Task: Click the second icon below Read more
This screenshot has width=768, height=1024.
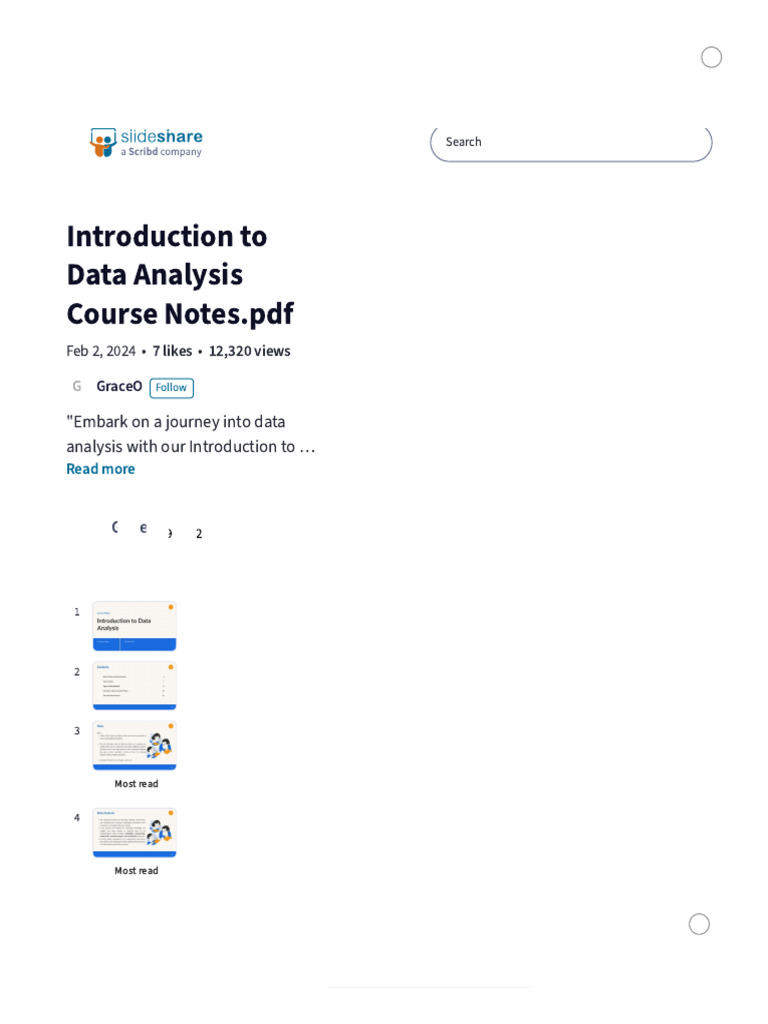Action: pyautogui.click(x=143, y=528)
